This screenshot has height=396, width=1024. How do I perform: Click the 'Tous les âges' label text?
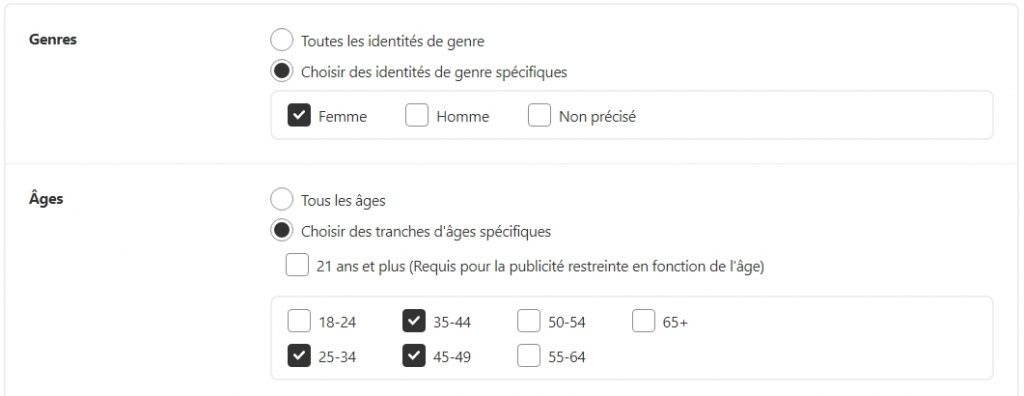tap(343, 201)
